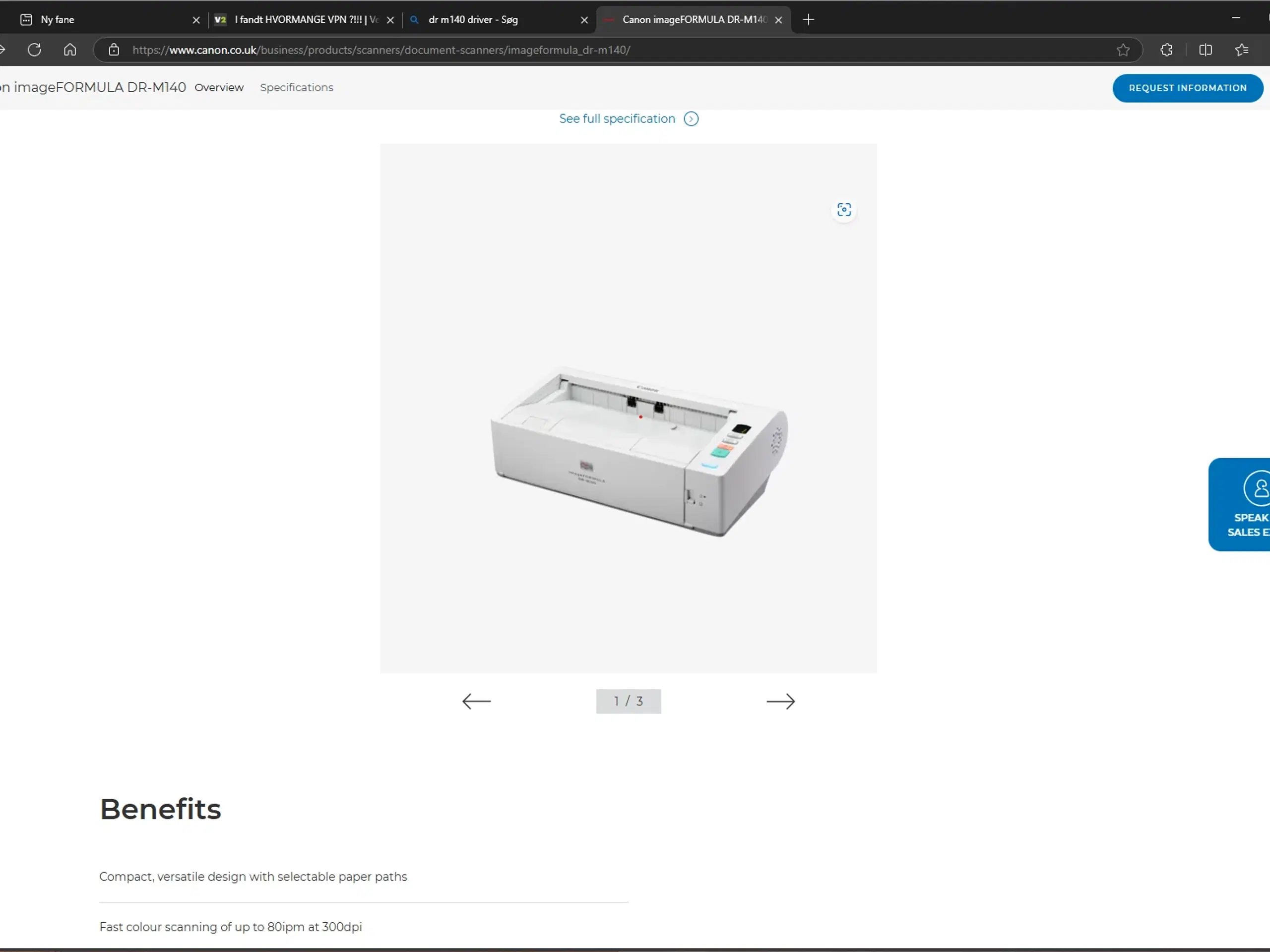Click the new tab plus button
The width and height of the screenshot is (1270, 952).
pos(808,19)
